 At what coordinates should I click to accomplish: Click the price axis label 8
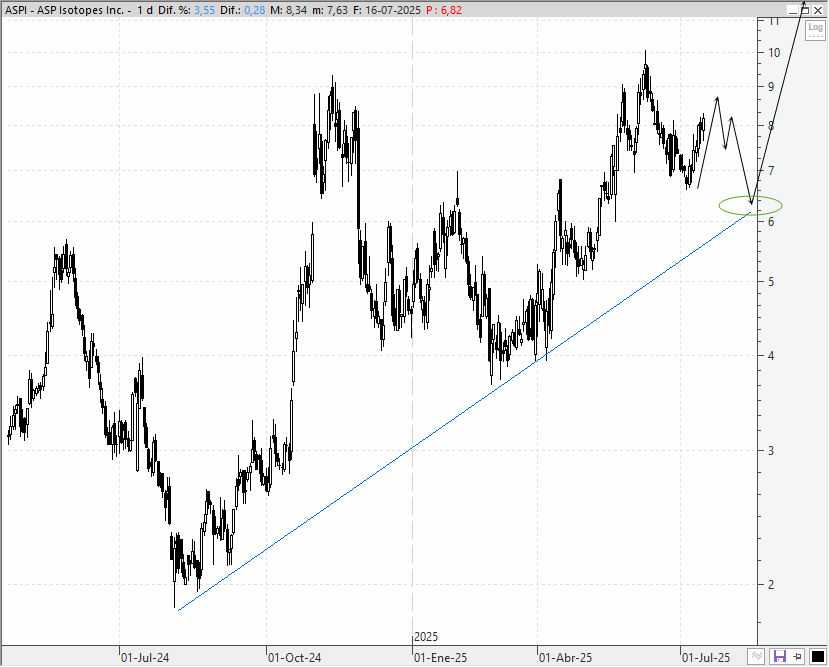(771, 126)
